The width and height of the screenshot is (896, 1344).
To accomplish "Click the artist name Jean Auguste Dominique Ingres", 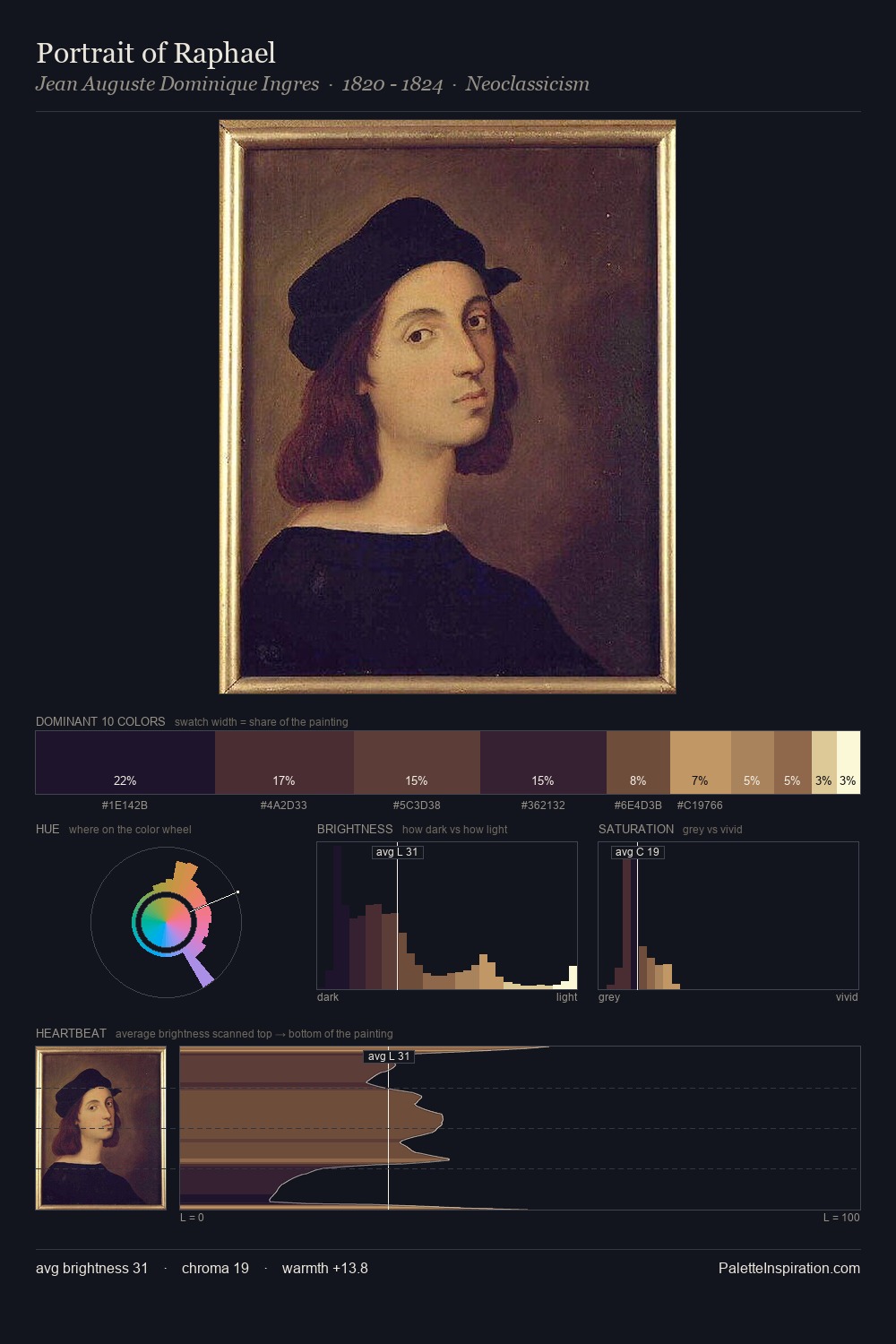I will pyautogui.click(x=177, y=84).
